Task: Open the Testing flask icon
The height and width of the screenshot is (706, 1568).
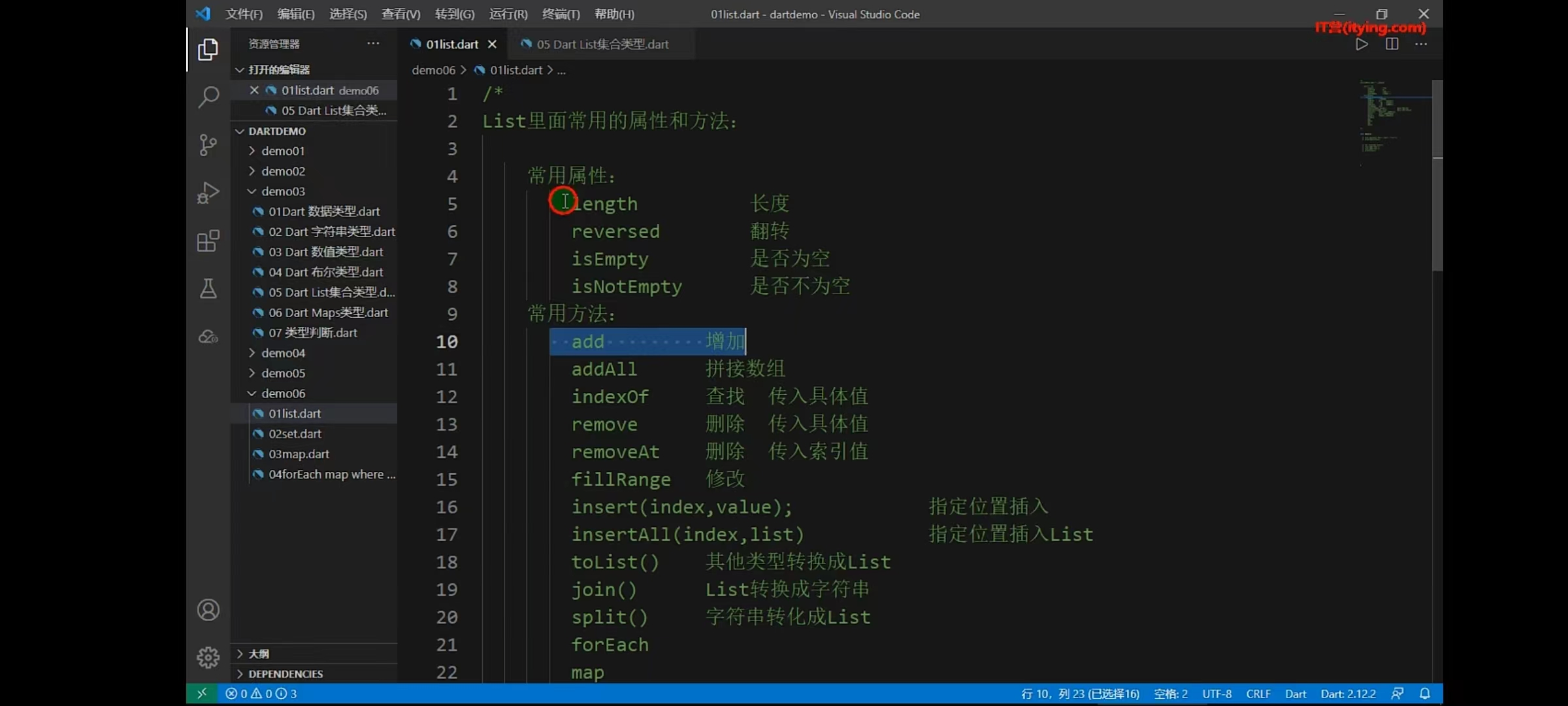Action: [x=208, y=288]
